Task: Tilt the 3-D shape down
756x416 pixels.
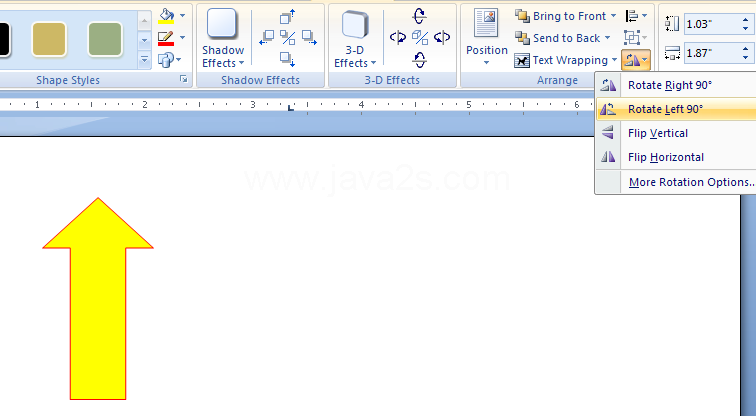Action: pos(419,60)
